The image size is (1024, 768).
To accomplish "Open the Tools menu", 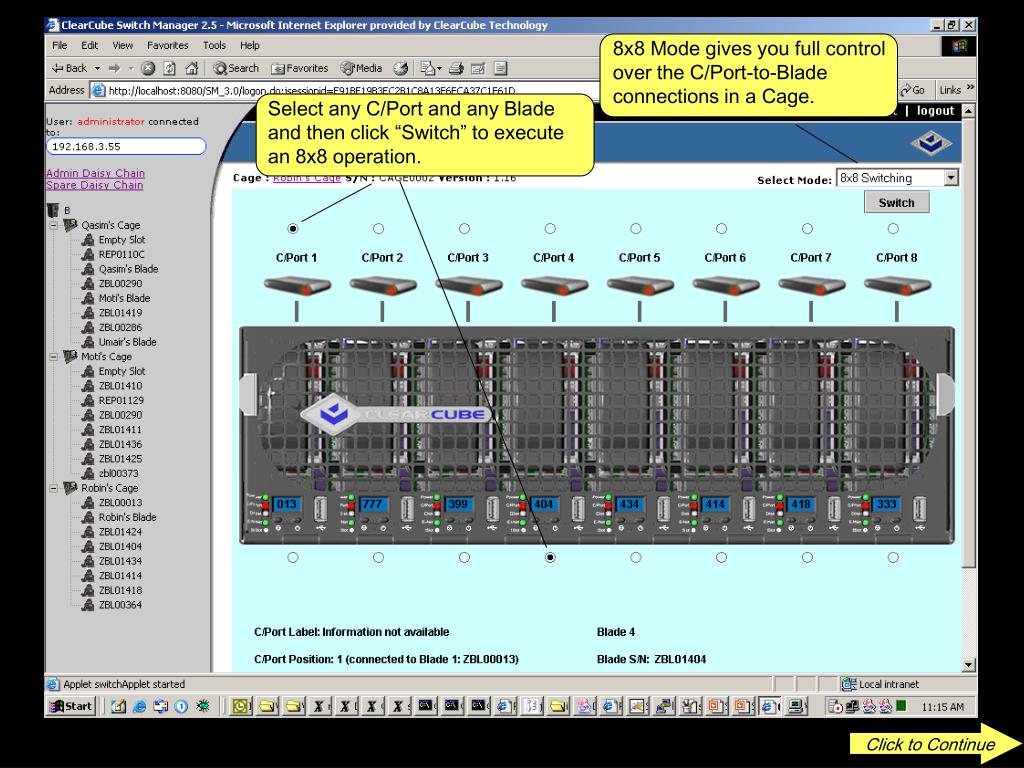I will click(x=214, y=45).
